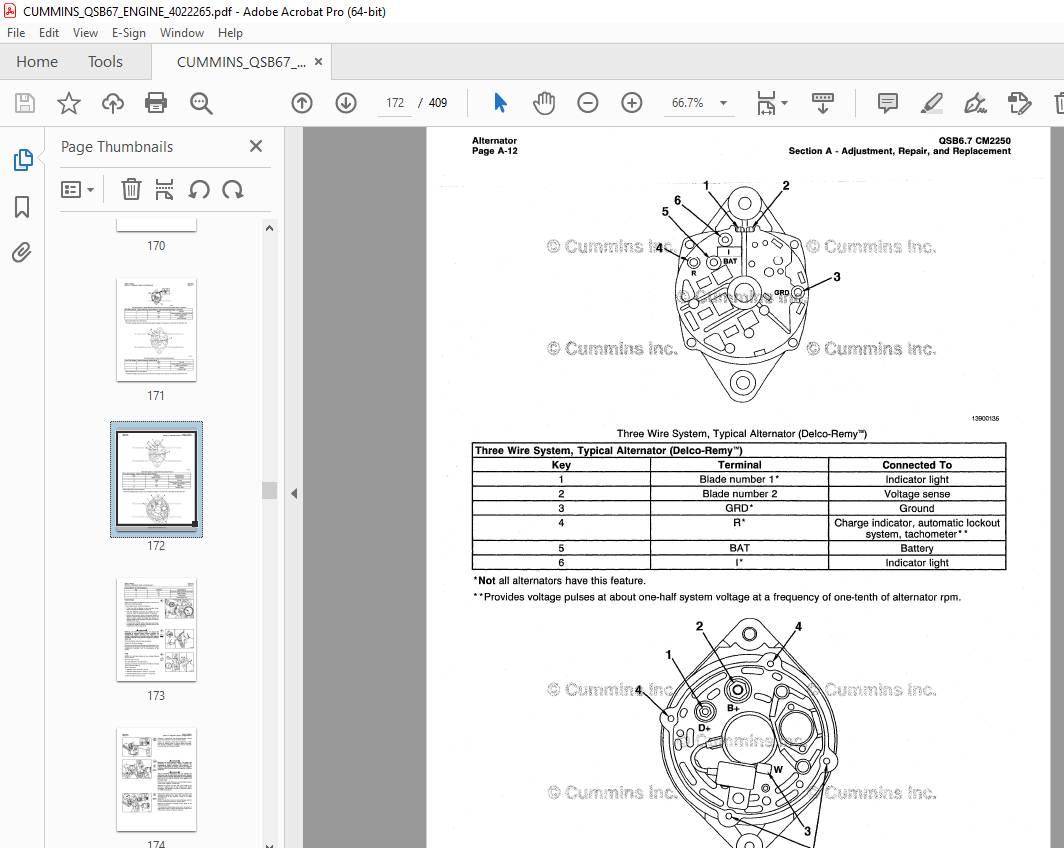1064x848 pixels.
Task: Open the Help menu
Action: [230, 33]
